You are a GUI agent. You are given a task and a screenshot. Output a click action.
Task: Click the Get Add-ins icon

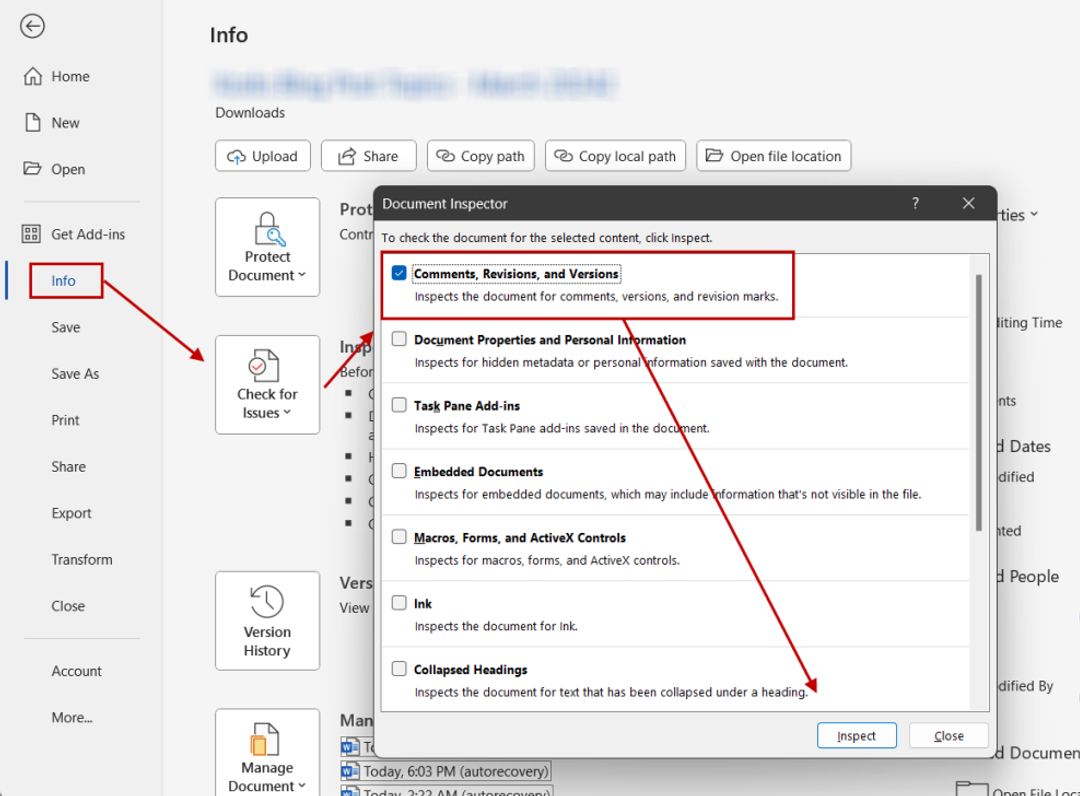coord(30,234)
